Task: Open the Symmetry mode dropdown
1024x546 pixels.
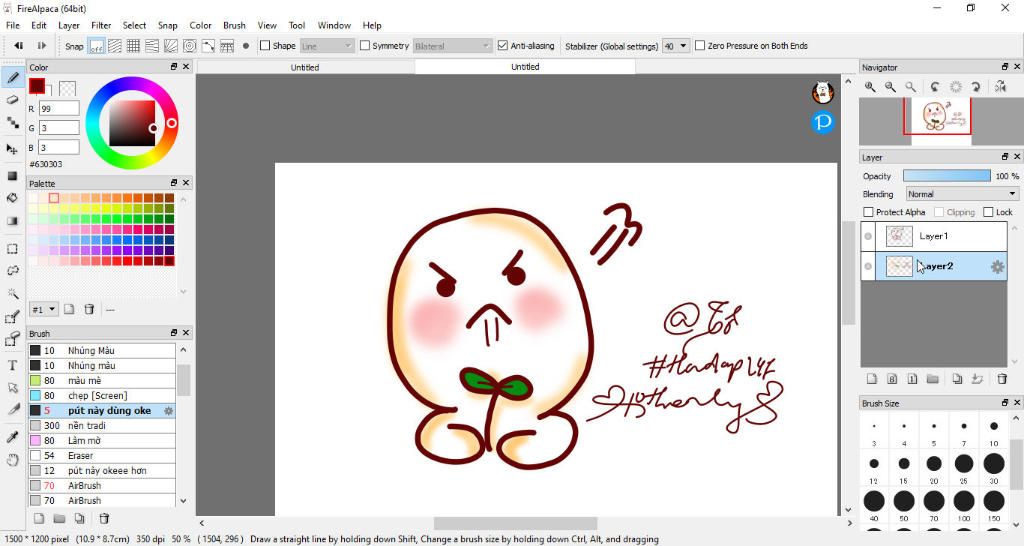Action: click(x=452, y=46)
